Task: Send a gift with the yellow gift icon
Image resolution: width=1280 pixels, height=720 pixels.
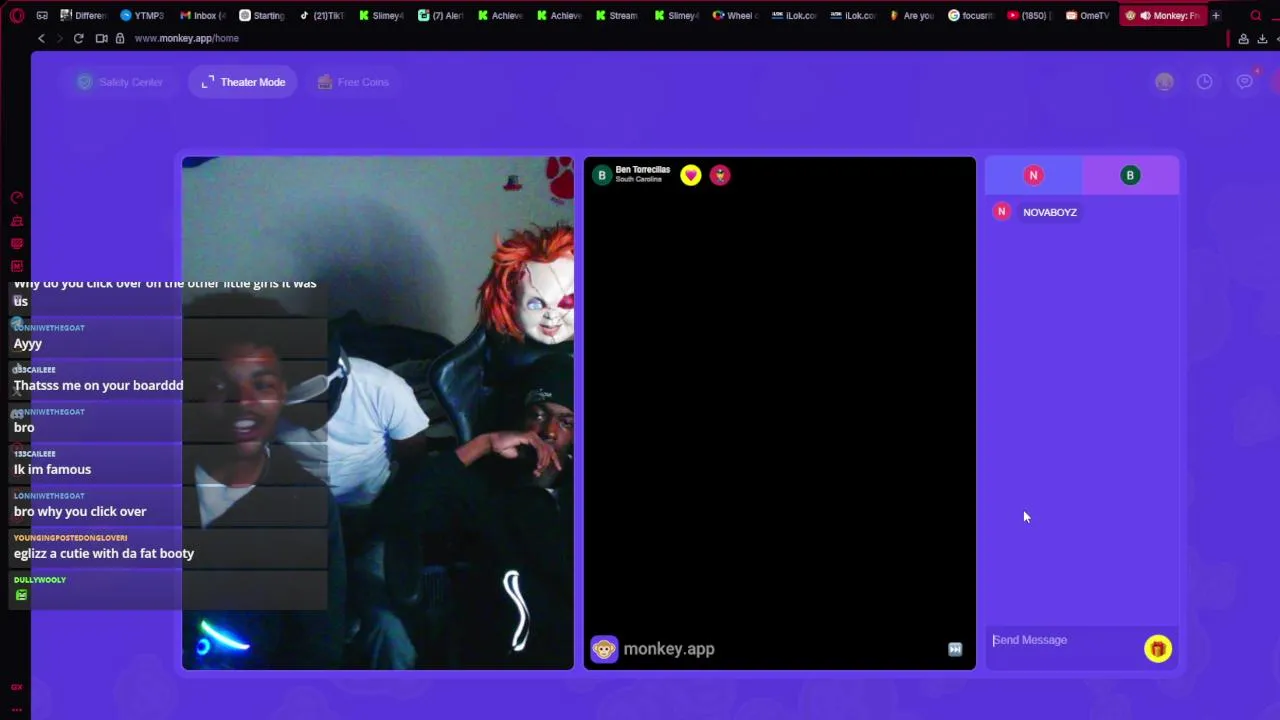Action: pyautogui.click(x=1158, y=649)
